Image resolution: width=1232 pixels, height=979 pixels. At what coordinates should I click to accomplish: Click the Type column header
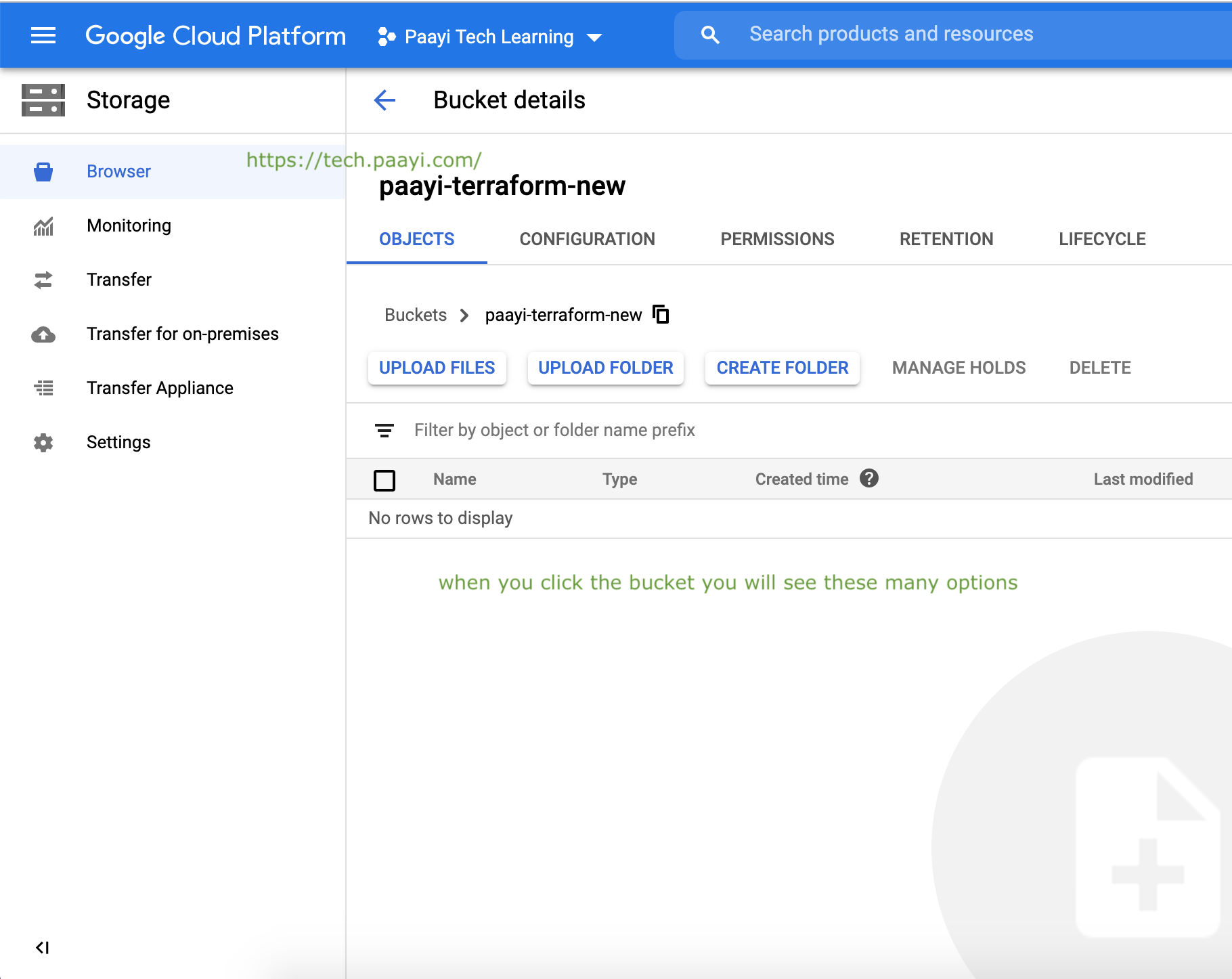(x=620, y=479)
